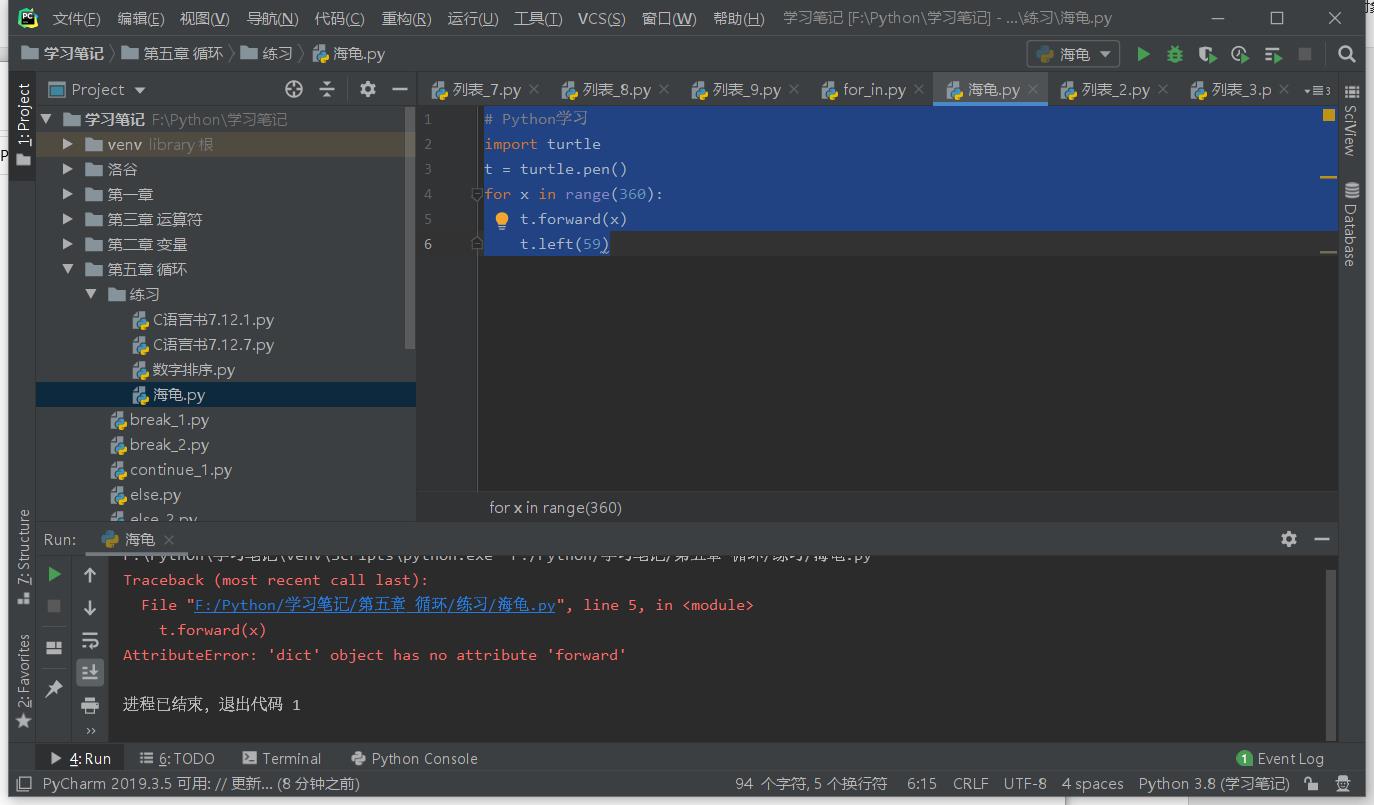The width and height of the screenshot is (1374, 805).
Task: Open the Terminal tool tab
Action: [x=281, y=758]
